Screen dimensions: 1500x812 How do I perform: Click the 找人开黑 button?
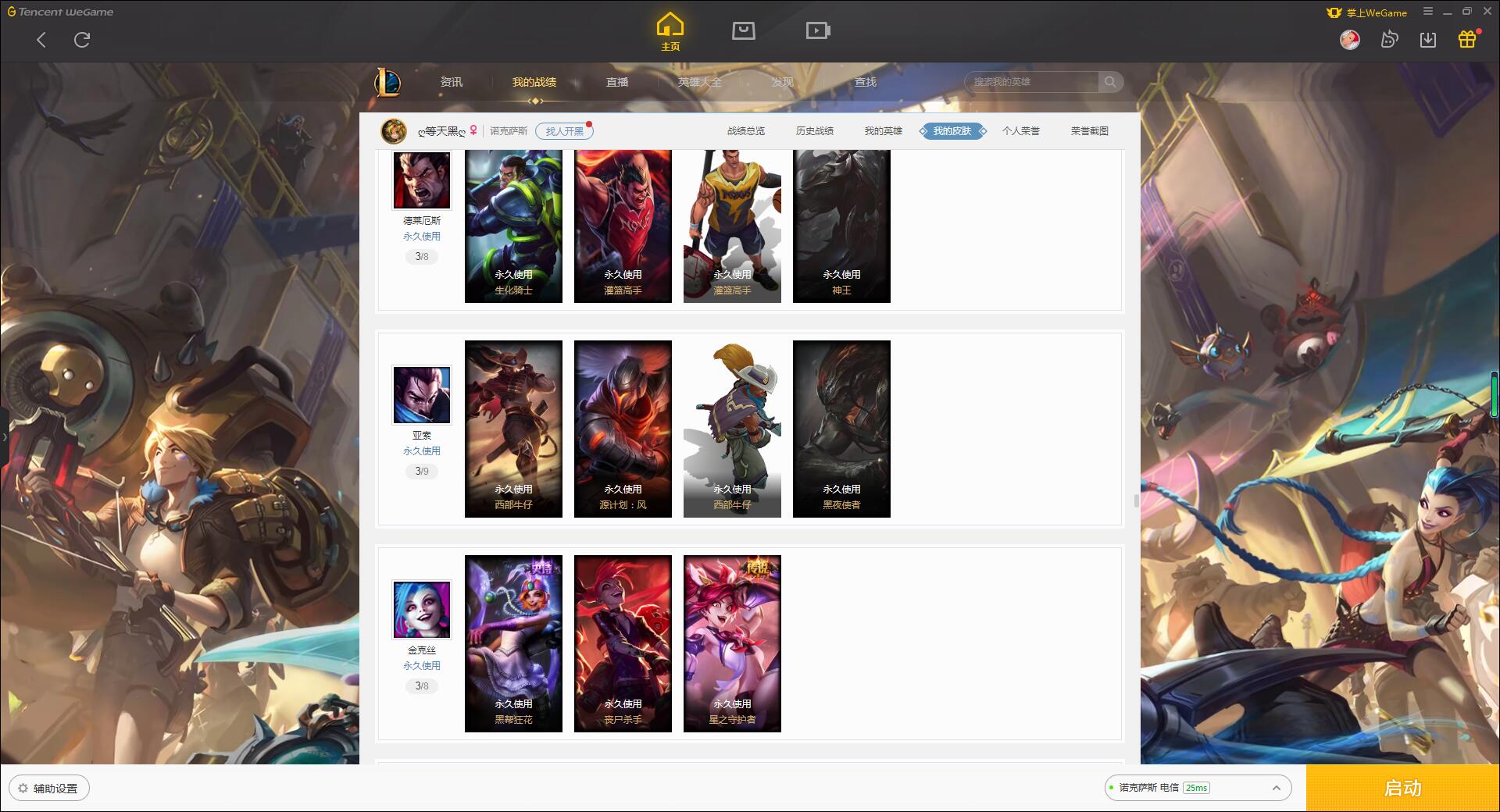564,131
